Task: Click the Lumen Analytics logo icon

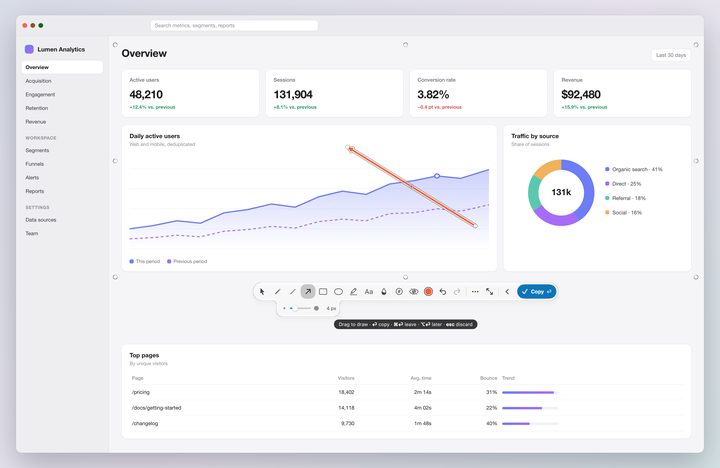Action: pos(29,49)
